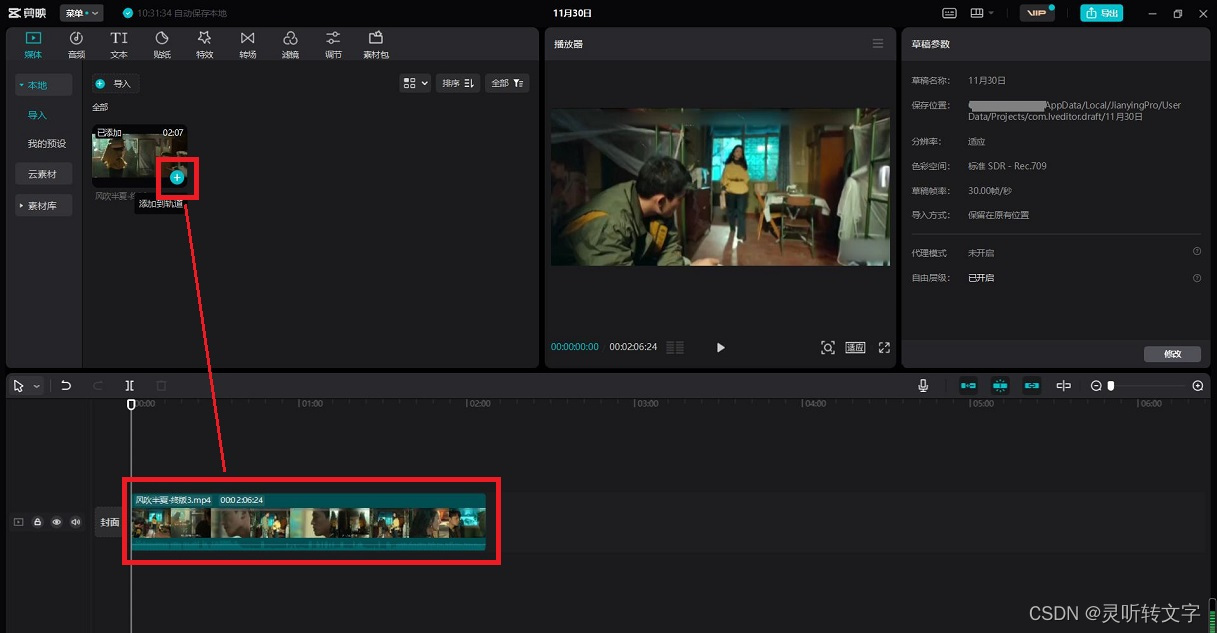Open the 云素材 section
Image resolution: width=1217 pixels, height=633 pixels.
pyautogui.click(x=44, y=174)
